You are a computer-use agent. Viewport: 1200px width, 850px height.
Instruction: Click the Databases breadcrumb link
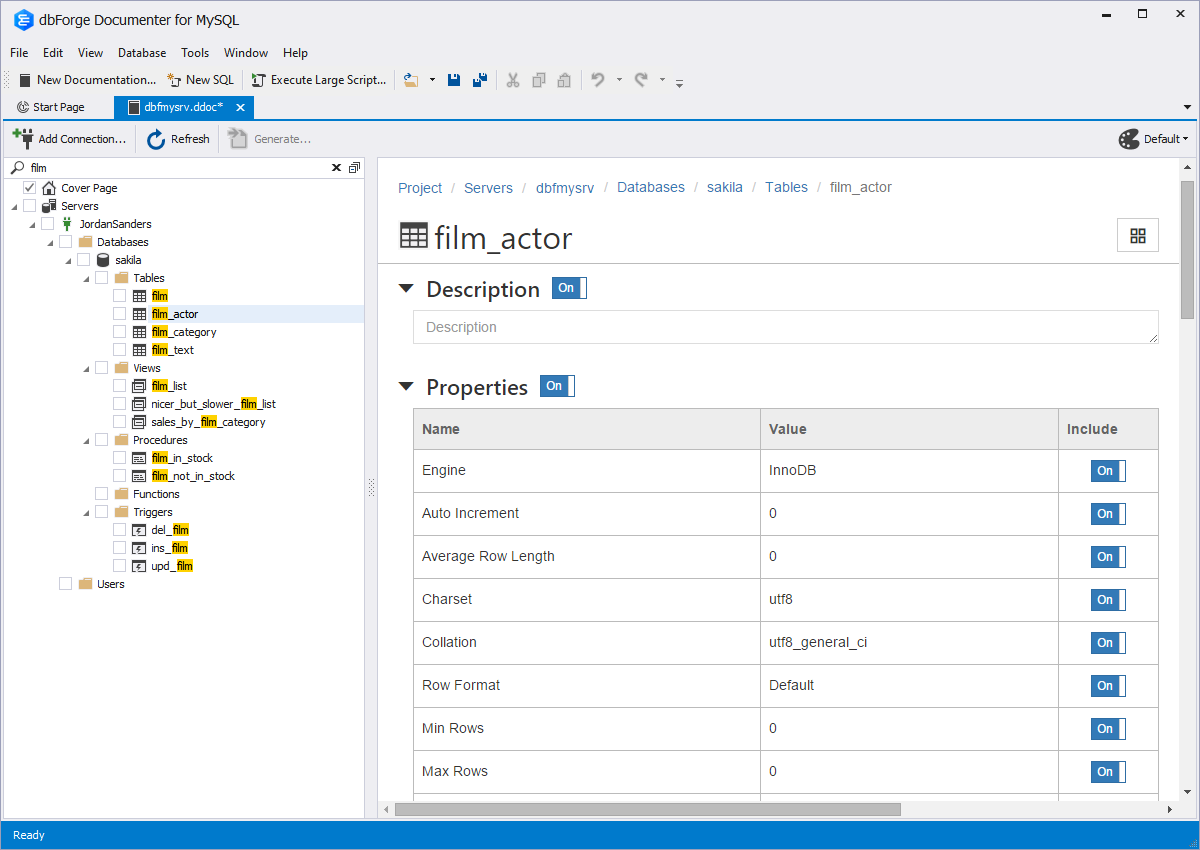point(651,187)
